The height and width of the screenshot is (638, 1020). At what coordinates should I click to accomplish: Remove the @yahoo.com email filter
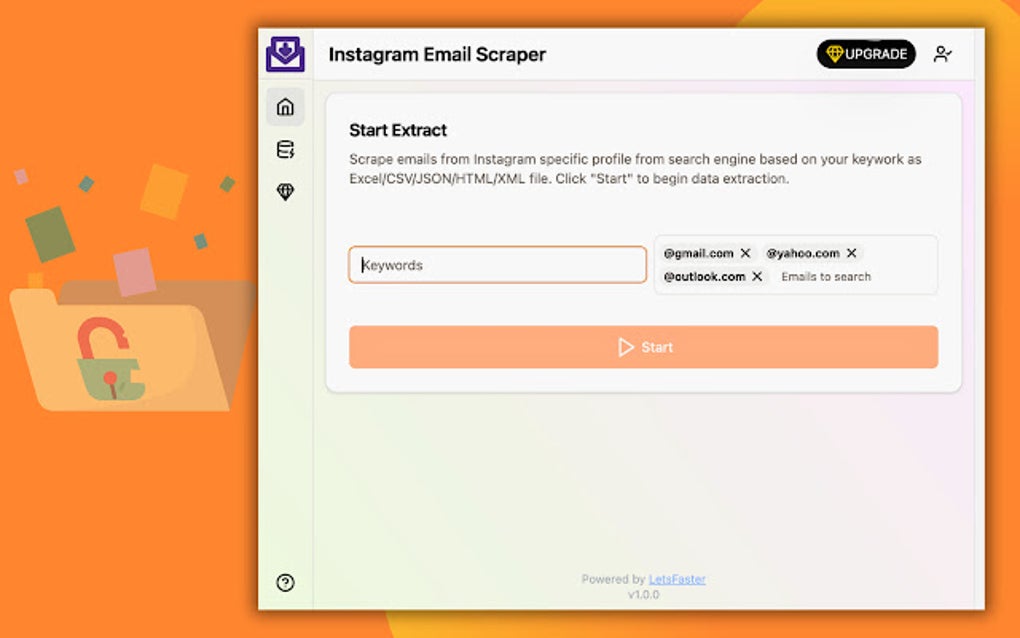tap(851, 253)
